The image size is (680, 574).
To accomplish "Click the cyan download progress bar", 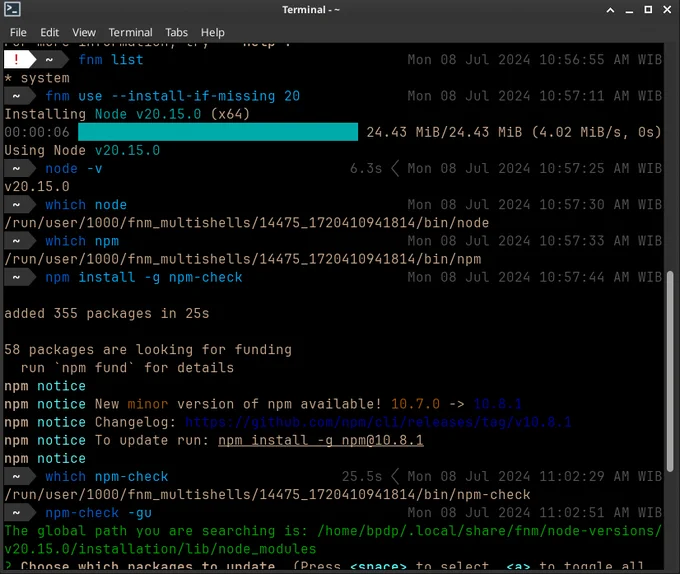I will coord(218,132).
